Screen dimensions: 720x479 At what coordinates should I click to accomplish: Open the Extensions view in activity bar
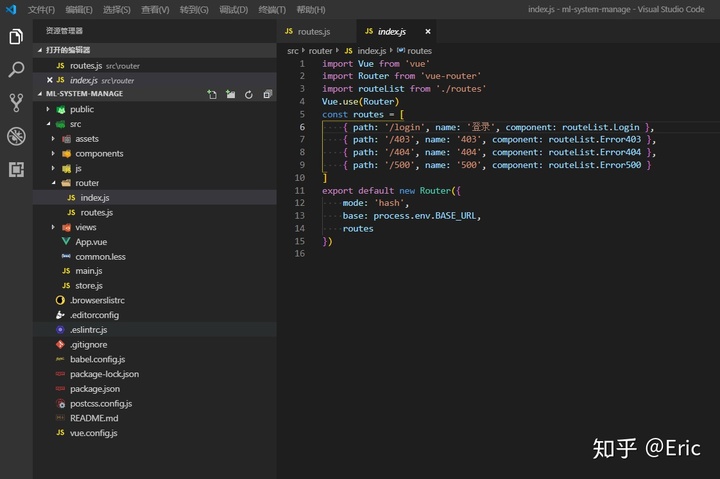(16, 169)
